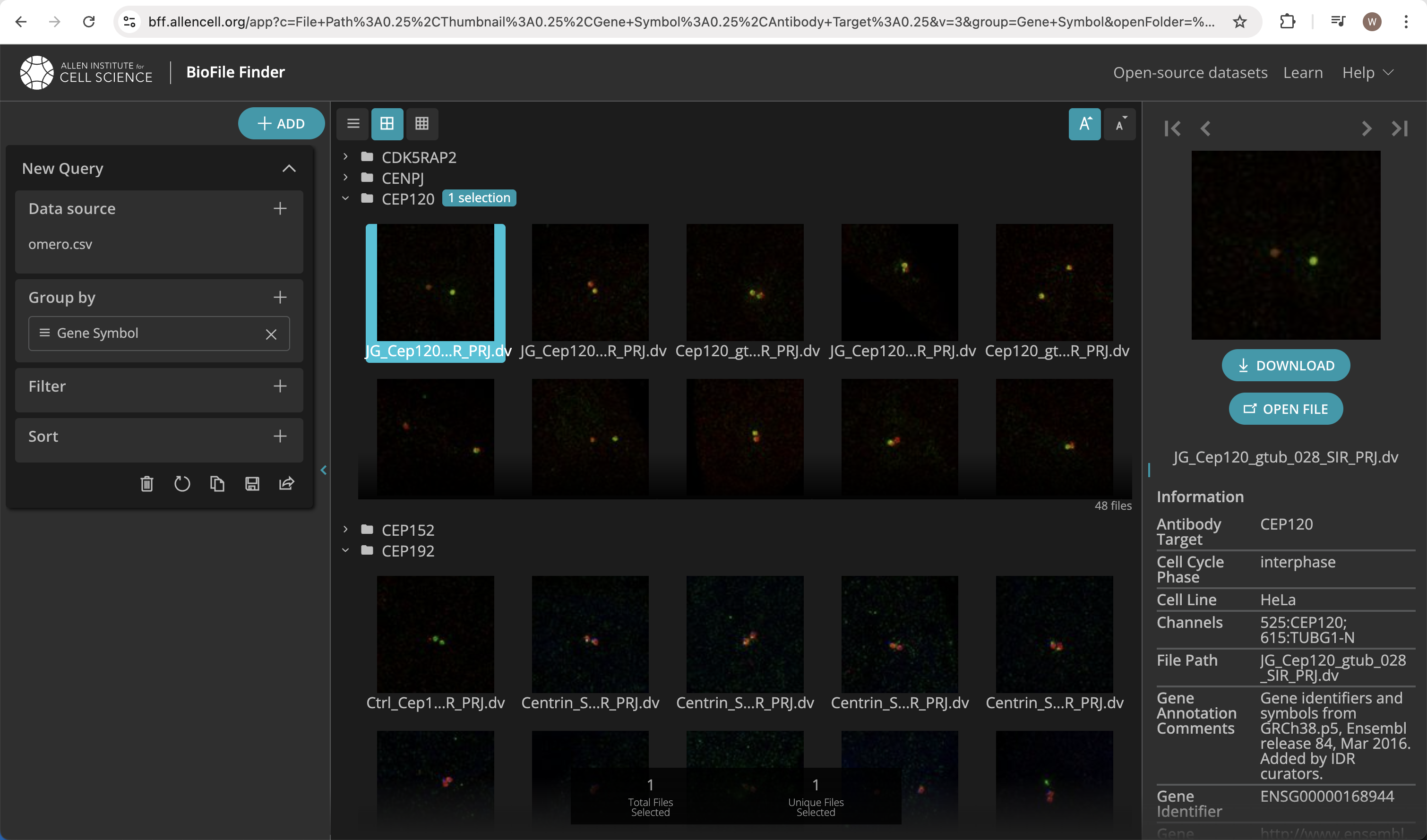Switch to list view icon
The width and height of the screenshot is (1427, 840).
pyautogui.click(x=353, y=123)
